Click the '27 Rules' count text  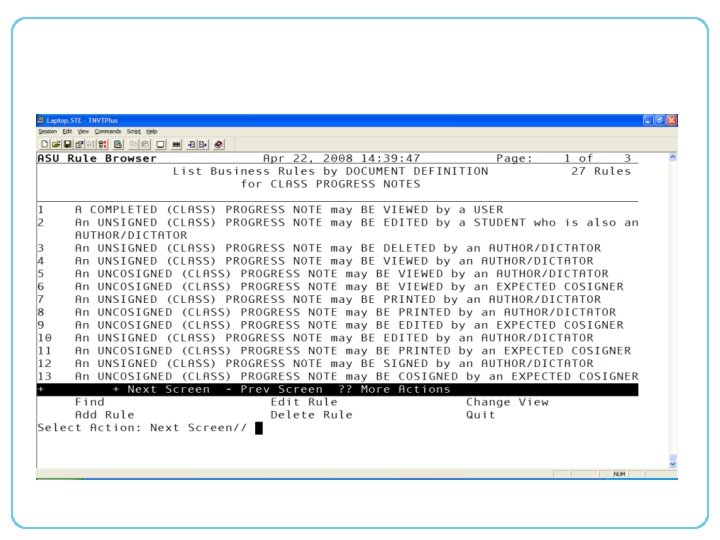pos(601,171)
